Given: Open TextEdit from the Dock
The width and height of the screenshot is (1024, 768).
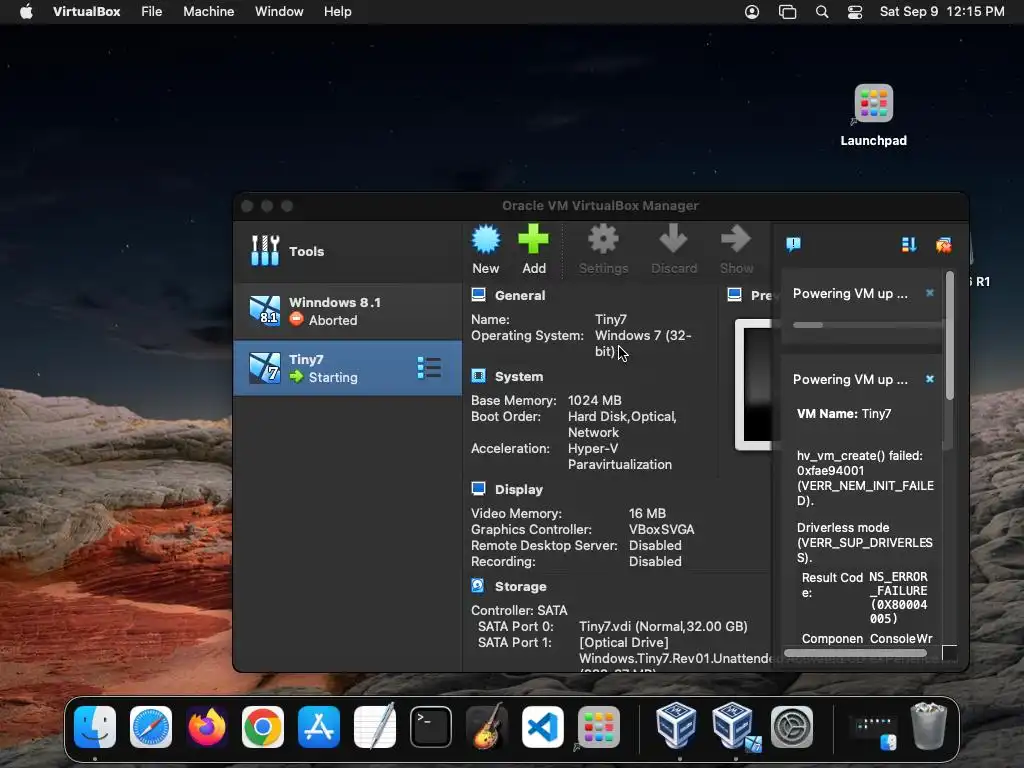Looking at the screenshot, I should 375,726.
